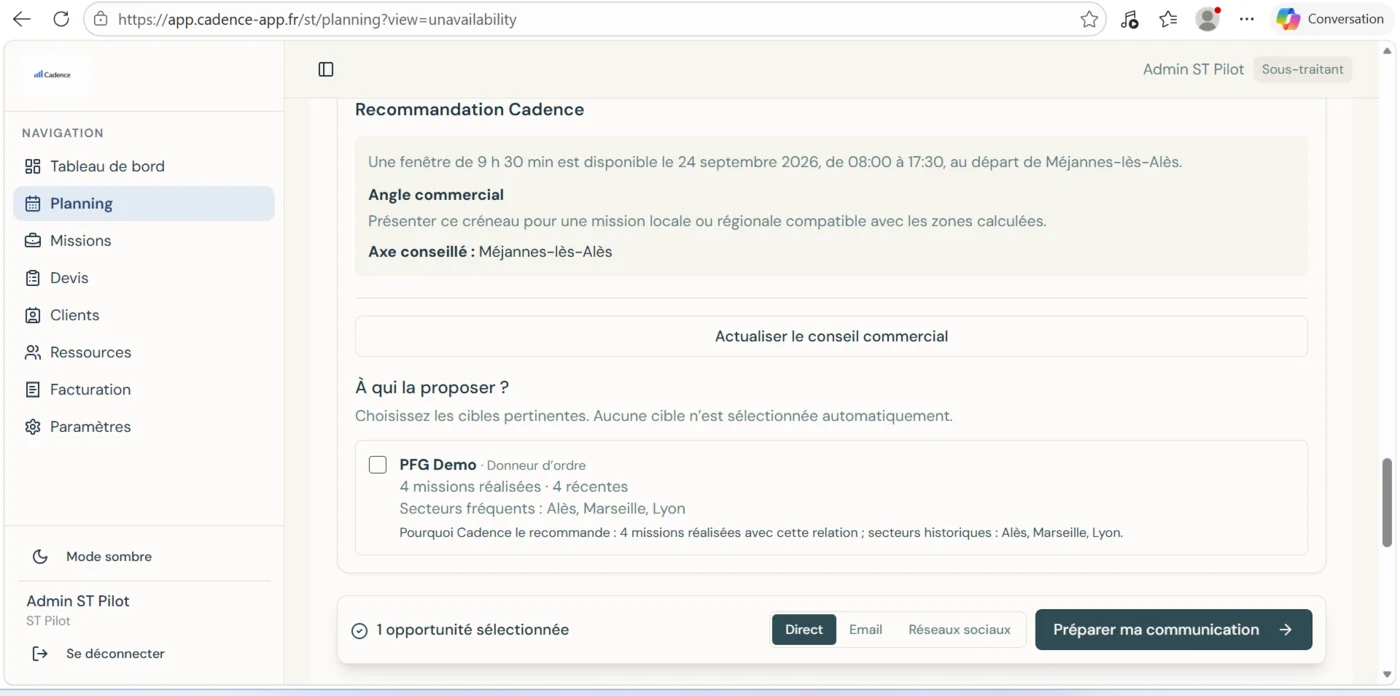The width and height of the screenshot is (1400, 696).
Task: Click the Facturation document icon
Action: point(33,389)
